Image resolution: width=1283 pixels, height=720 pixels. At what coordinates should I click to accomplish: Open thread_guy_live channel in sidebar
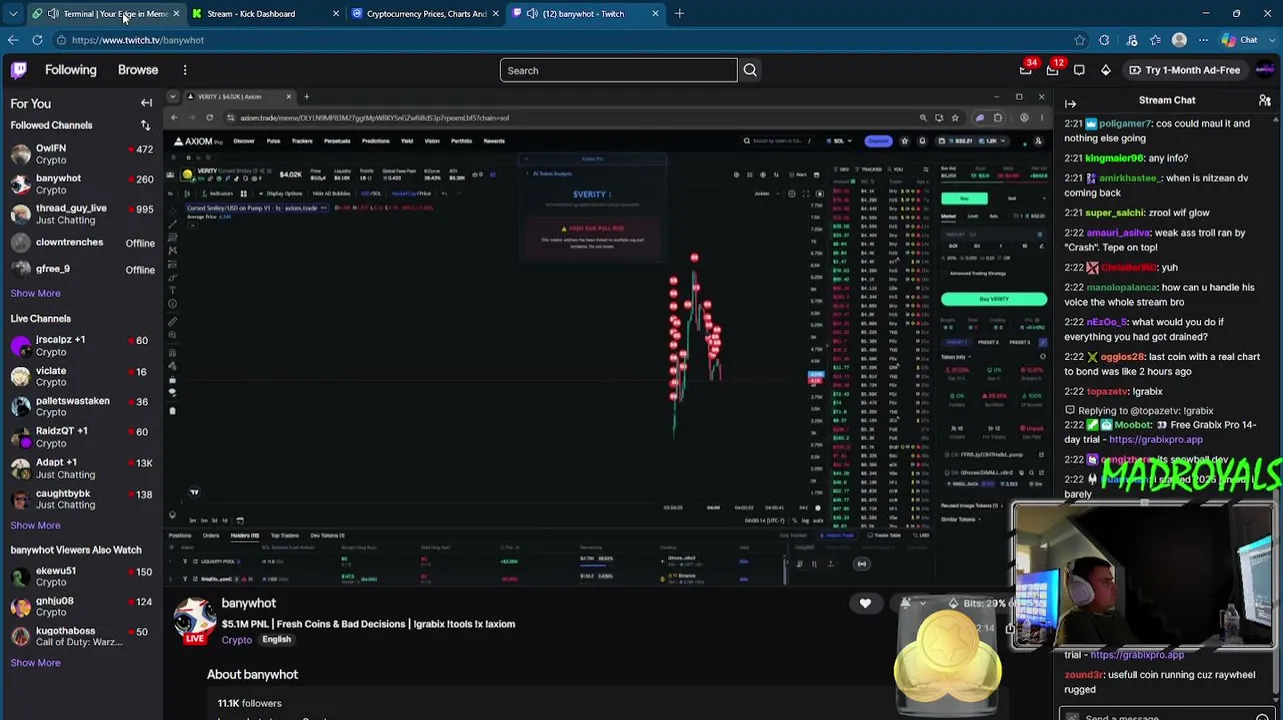(x=82, y=214)
